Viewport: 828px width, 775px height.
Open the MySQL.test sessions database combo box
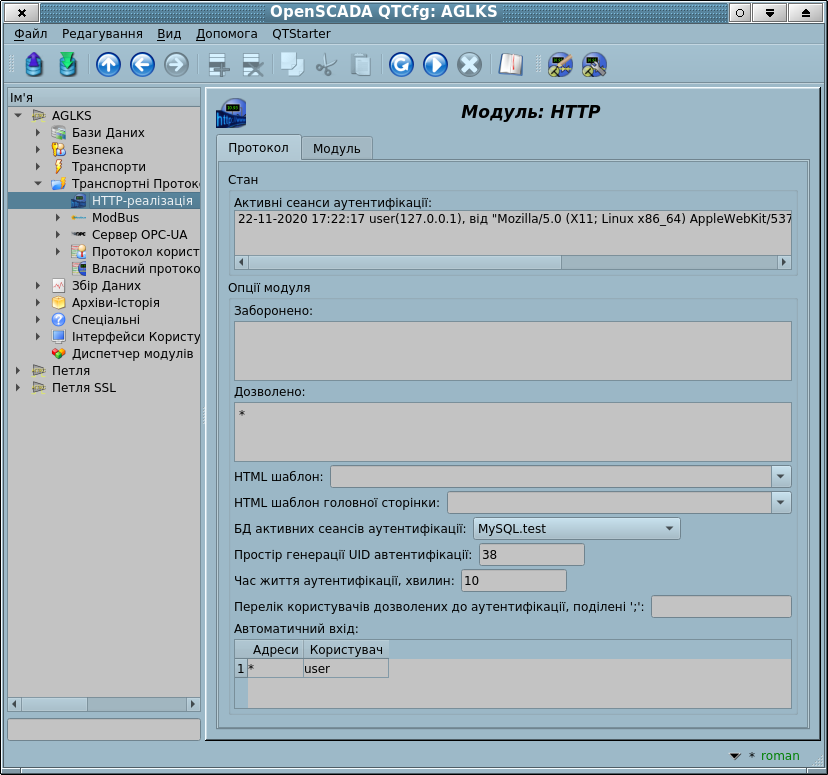[x=578, y=528]
